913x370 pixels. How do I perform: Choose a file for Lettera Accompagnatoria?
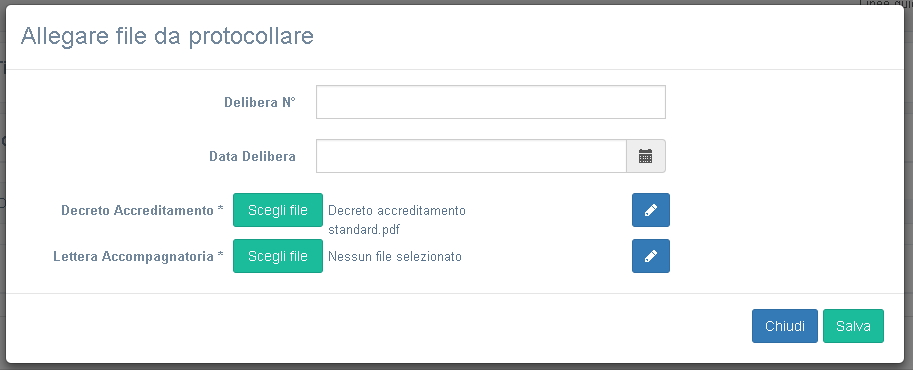pos(278,256)
